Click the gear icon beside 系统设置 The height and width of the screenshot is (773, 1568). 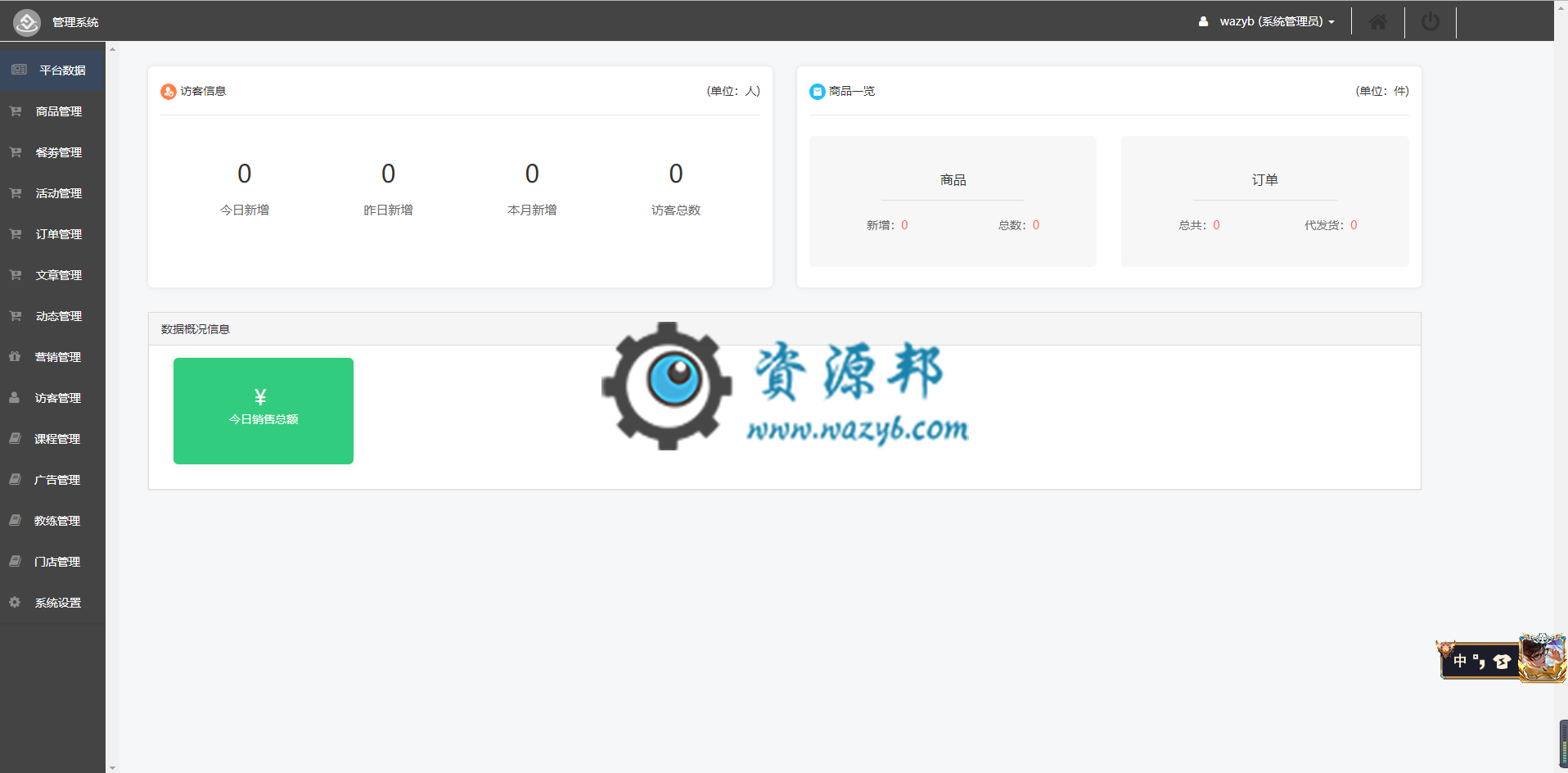pyautogui.click(x=15, y=602)
